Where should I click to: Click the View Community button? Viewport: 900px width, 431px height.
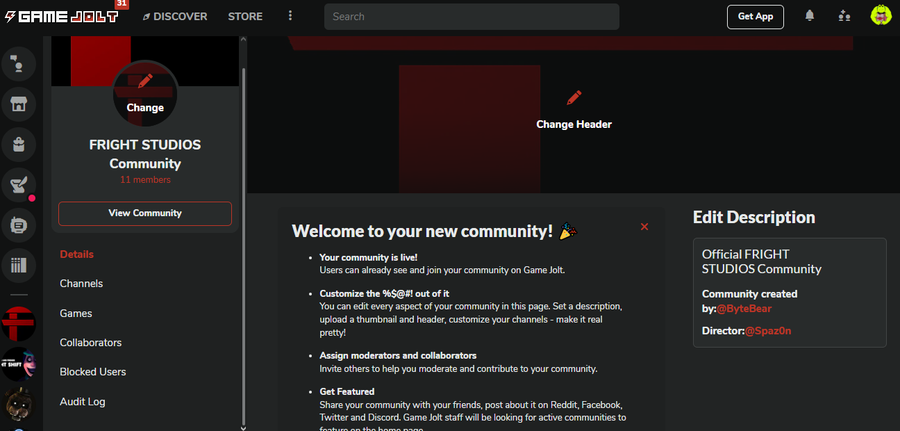(145, 213)
